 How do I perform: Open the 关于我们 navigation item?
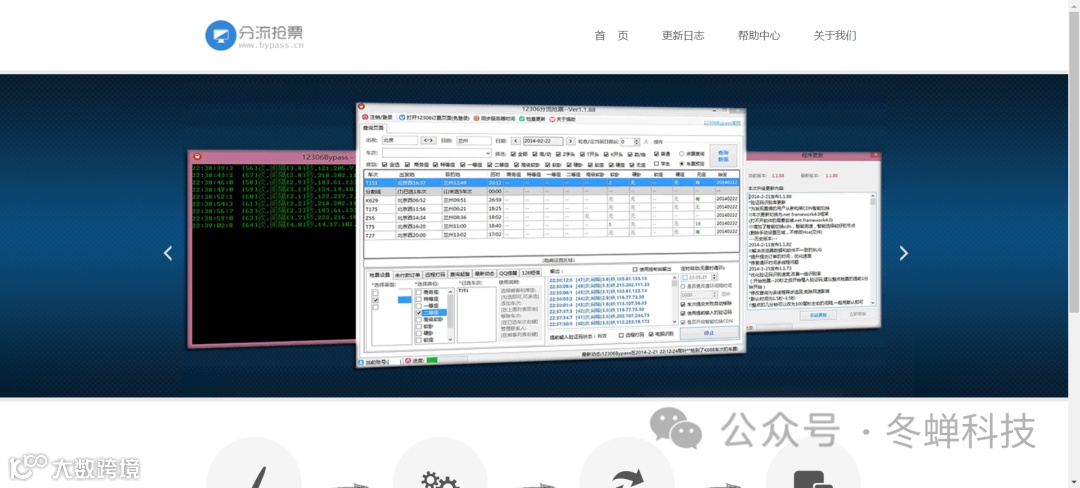[834, 36]
